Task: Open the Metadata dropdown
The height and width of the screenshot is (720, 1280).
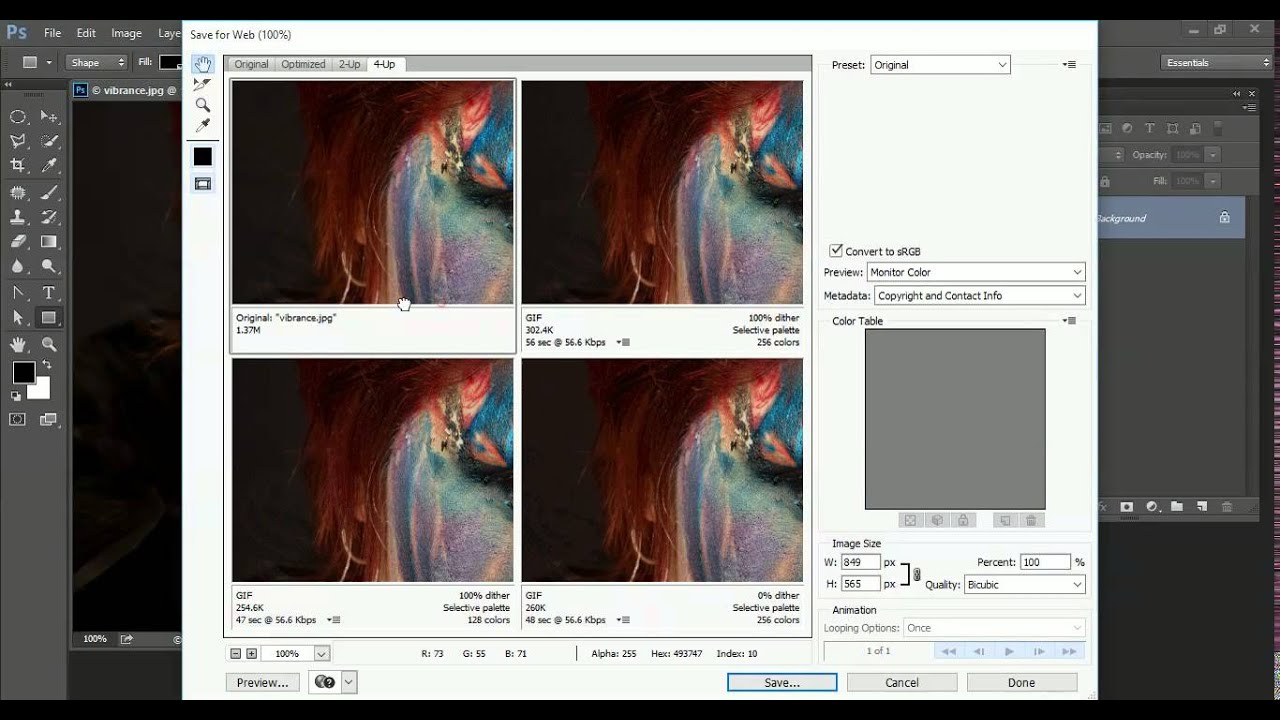Action: coord(980,296)
